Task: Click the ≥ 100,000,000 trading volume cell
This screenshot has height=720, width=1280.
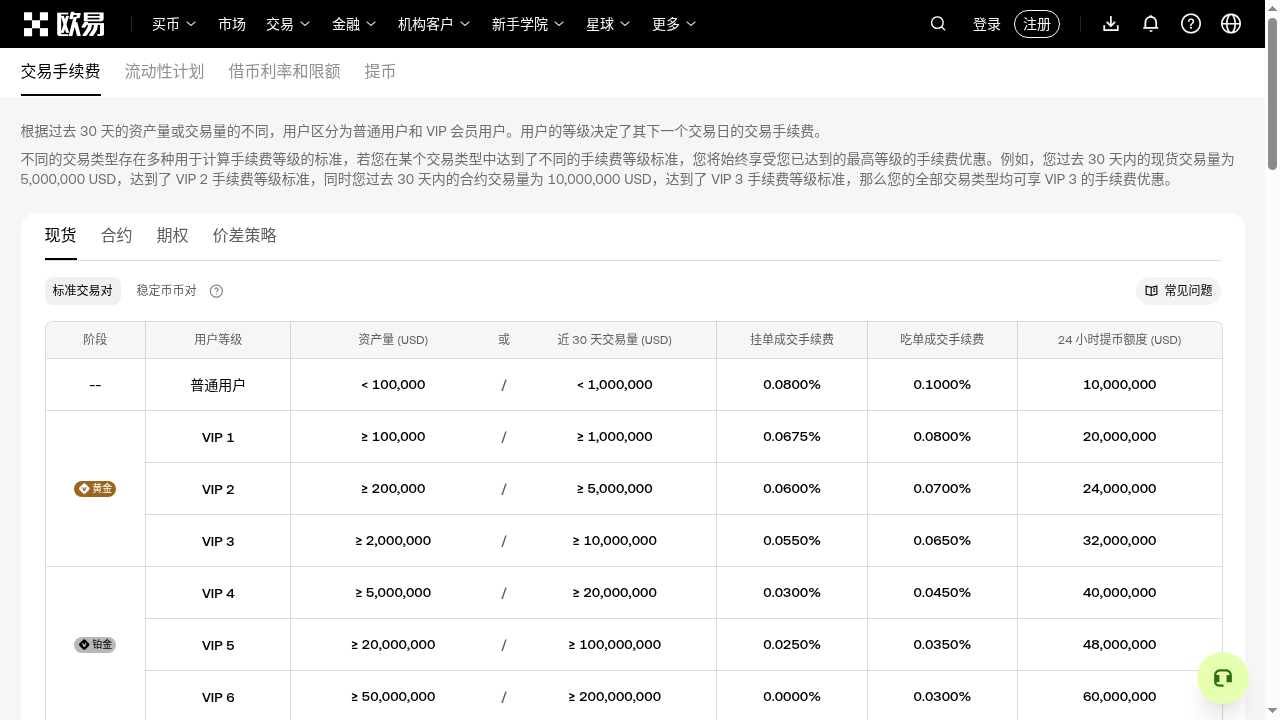Action: [615, 645]
